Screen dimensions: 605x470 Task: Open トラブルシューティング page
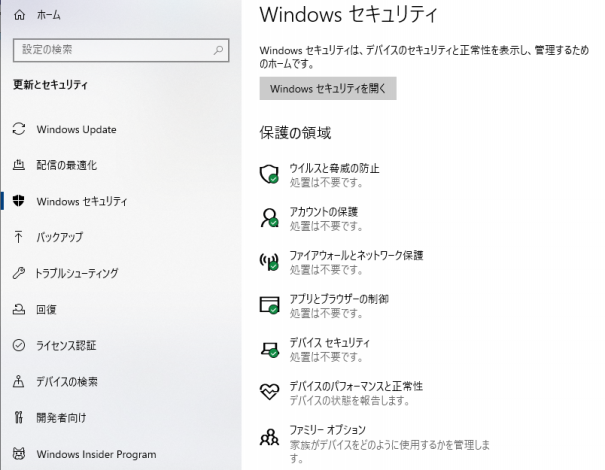77,273
